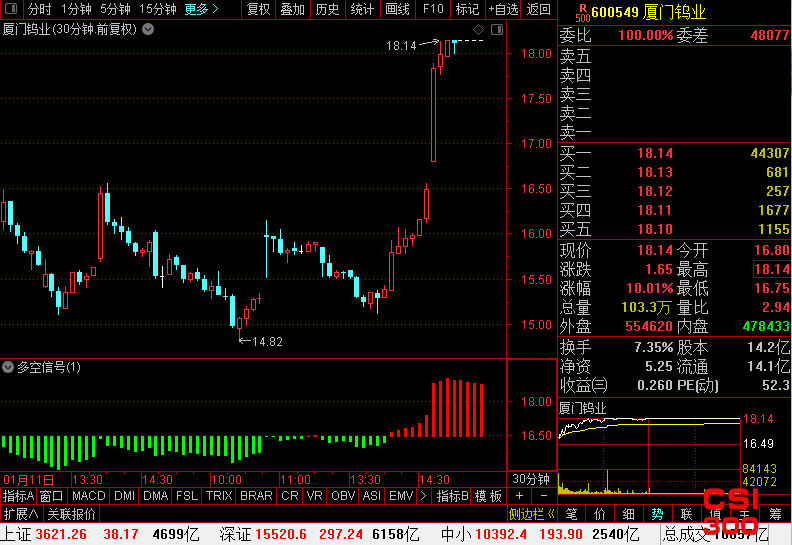This screenshot has width=792, height=545.
Task: Expand the 扩展 panel
Action: (x=21, y=514)
